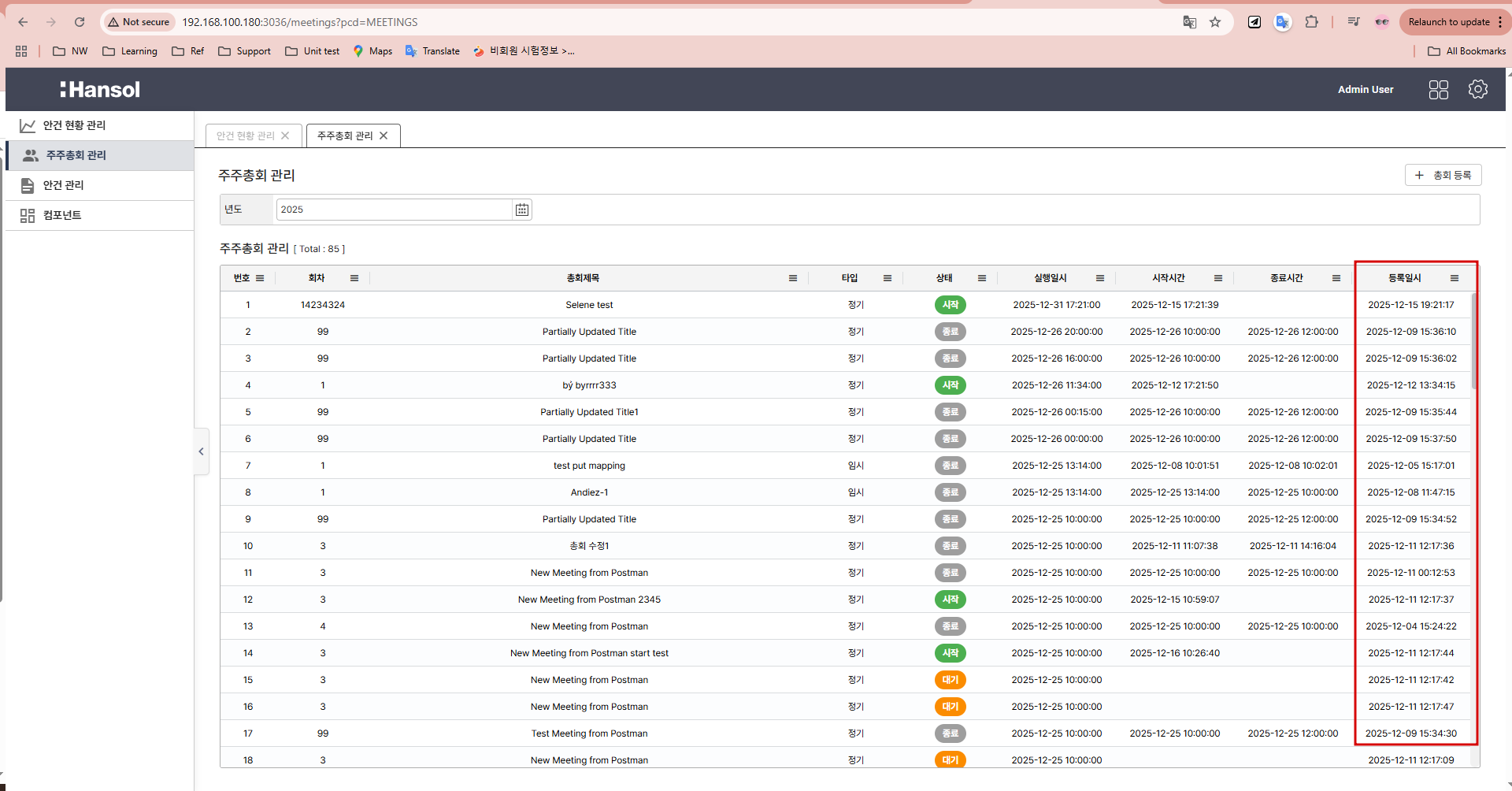Image resolution: width=1512 pixels, height=791 pixels.
Task: Click the 총회 수정1 meeting title
Action: click(589, 546)
